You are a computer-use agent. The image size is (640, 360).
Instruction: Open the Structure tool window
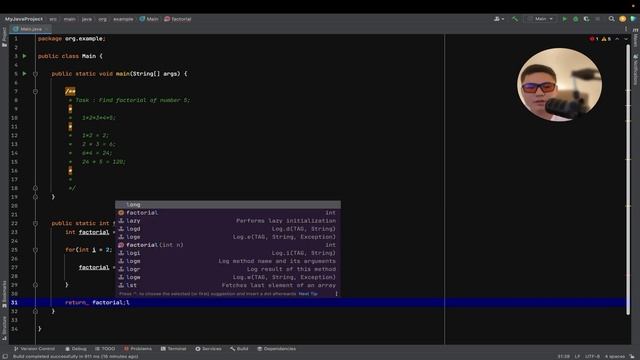click(4, 328)
